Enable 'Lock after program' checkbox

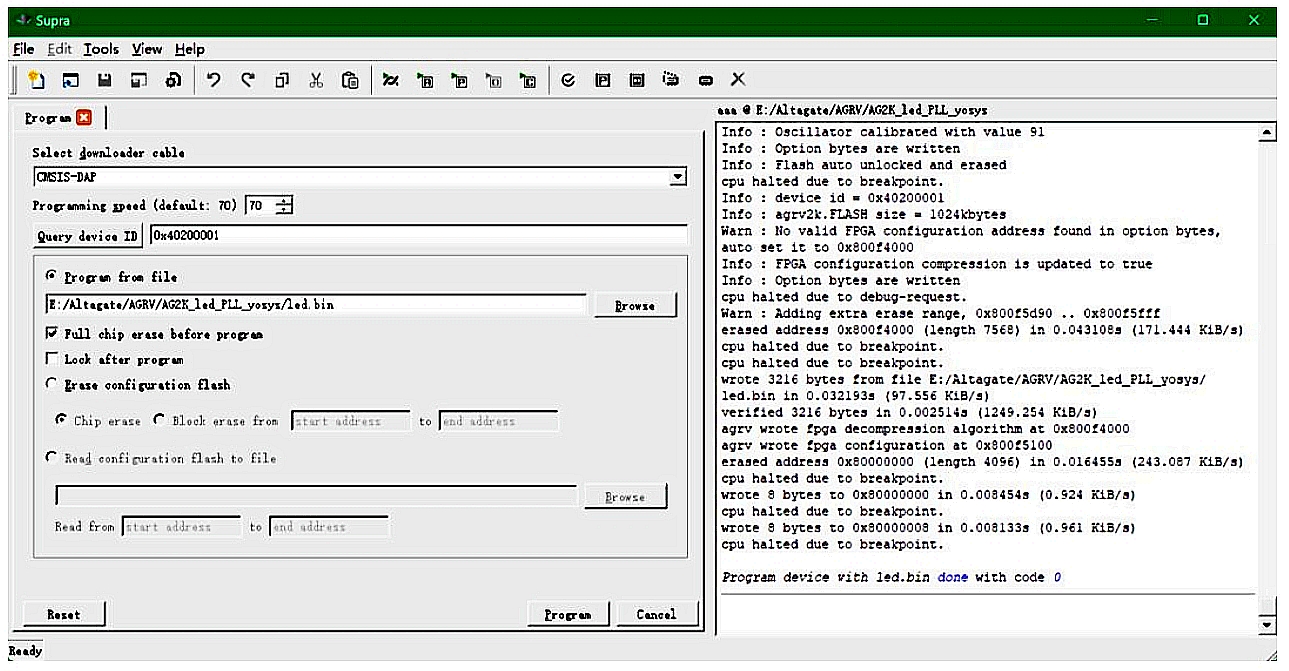52,358
